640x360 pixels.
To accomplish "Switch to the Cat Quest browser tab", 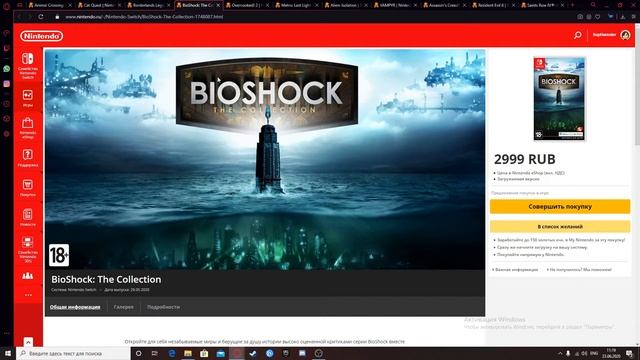I will pos(99,5).
